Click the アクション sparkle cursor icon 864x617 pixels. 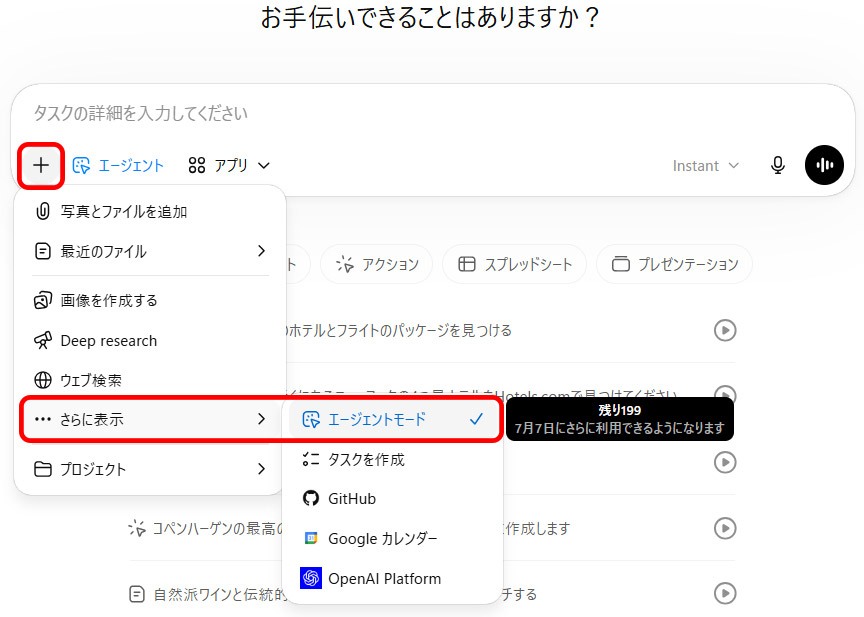[x=345, y=264]
